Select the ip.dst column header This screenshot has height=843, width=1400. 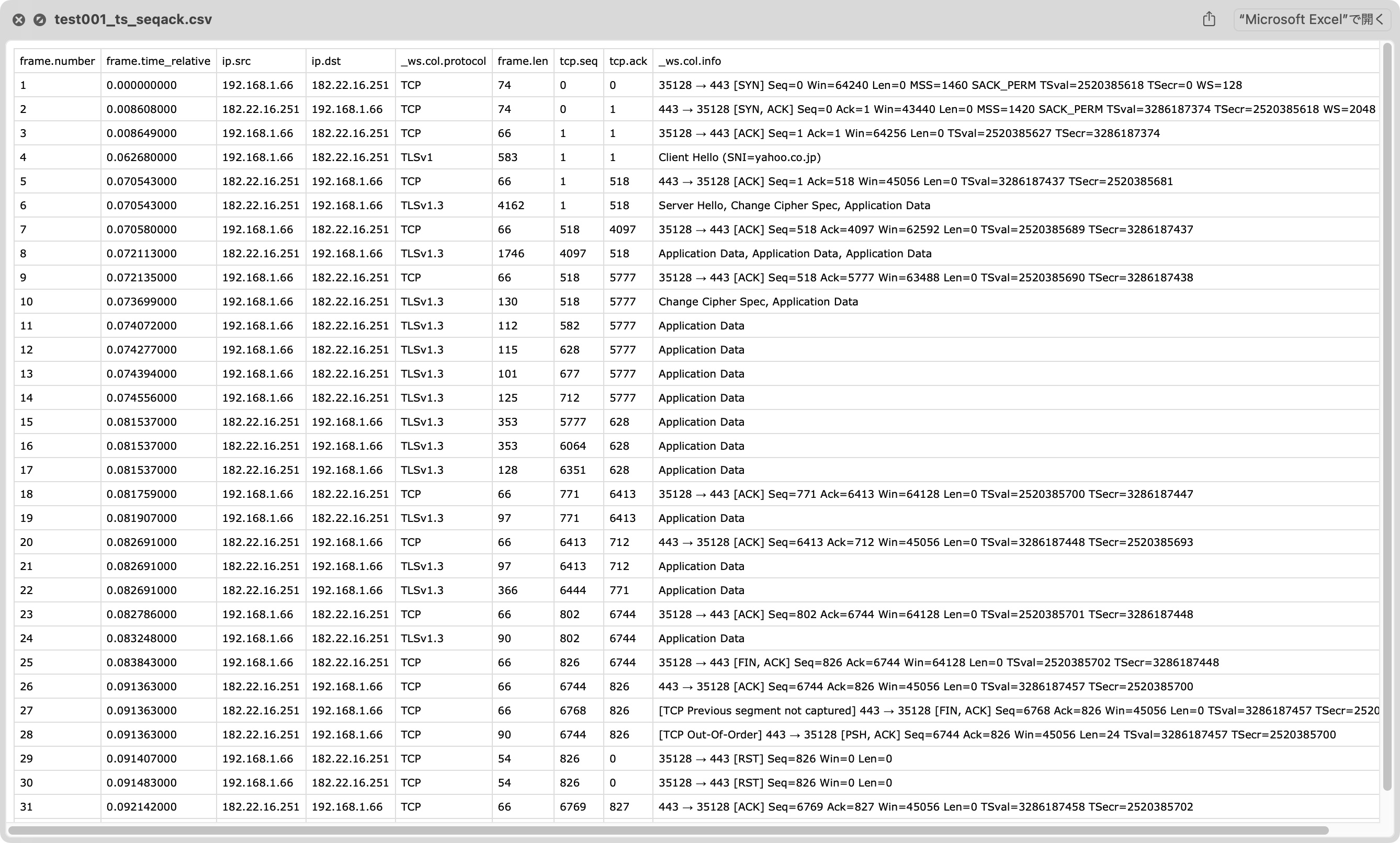324,61
